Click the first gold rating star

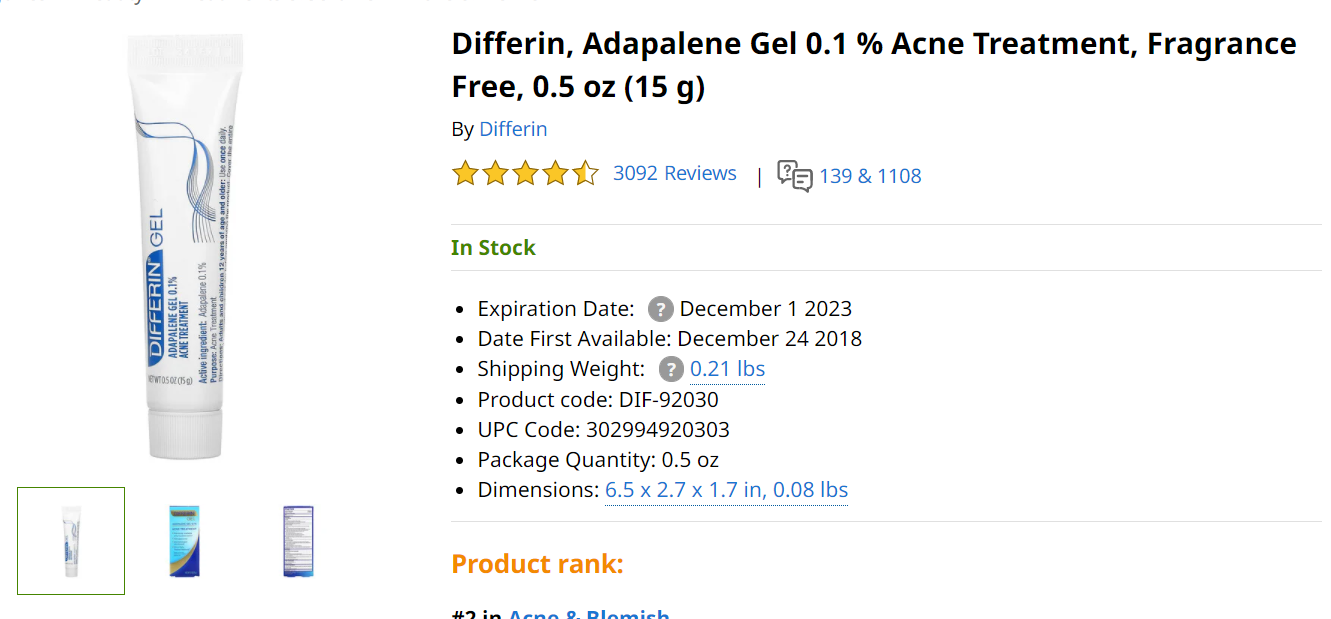pos(465,174)
